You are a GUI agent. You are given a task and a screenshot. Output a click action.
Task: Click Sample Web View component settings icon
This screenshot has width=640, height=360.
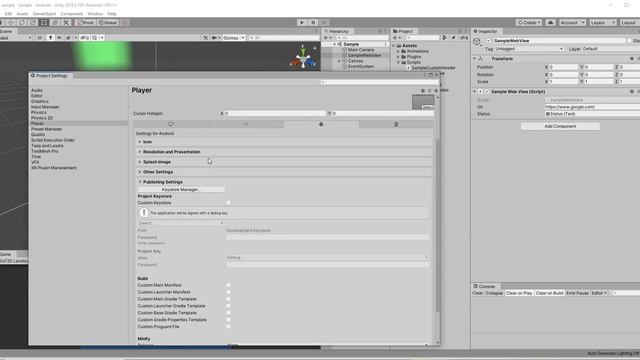632,91
